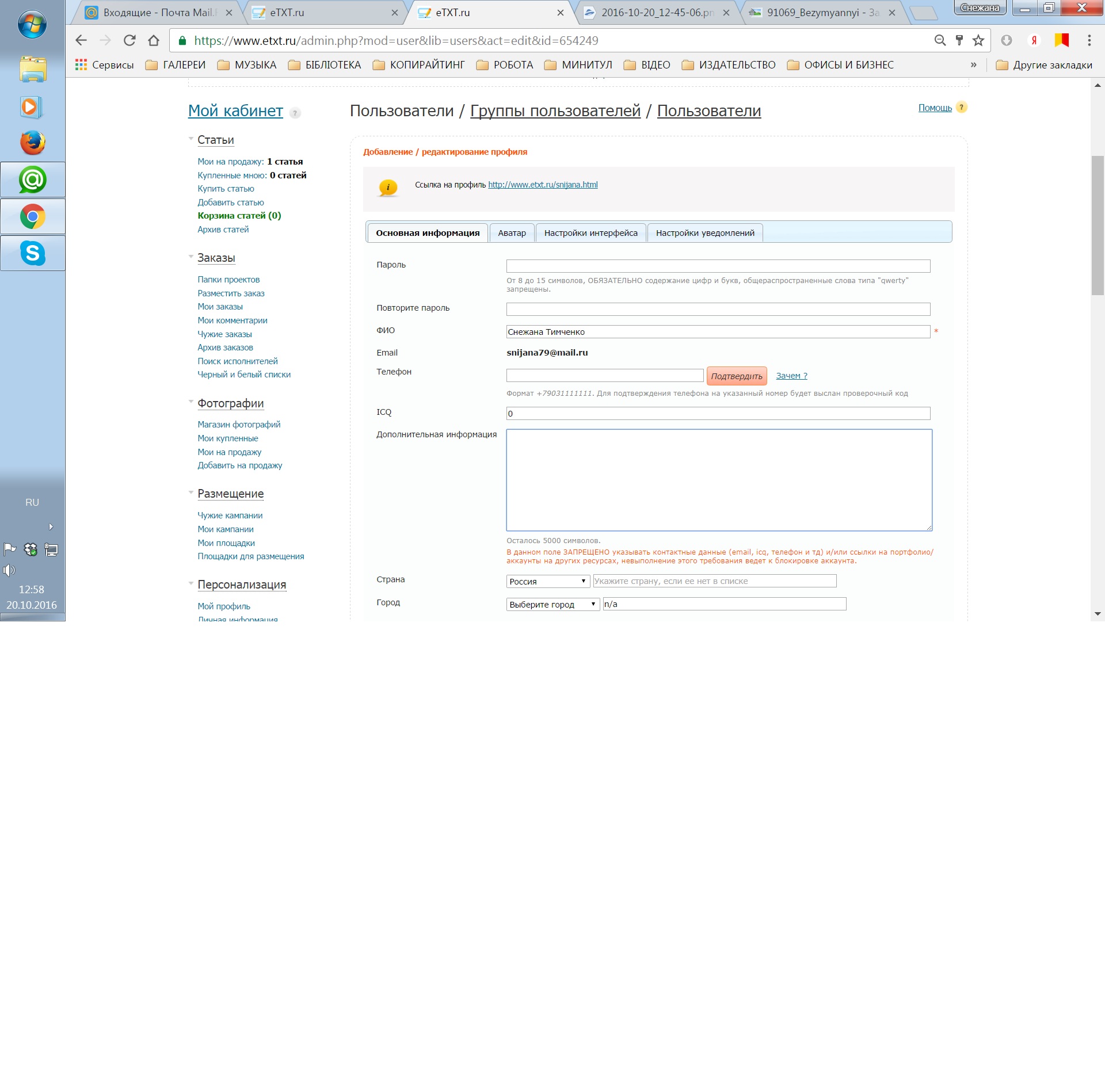Click the Action Center flag icon

click(x=10, y=549)
